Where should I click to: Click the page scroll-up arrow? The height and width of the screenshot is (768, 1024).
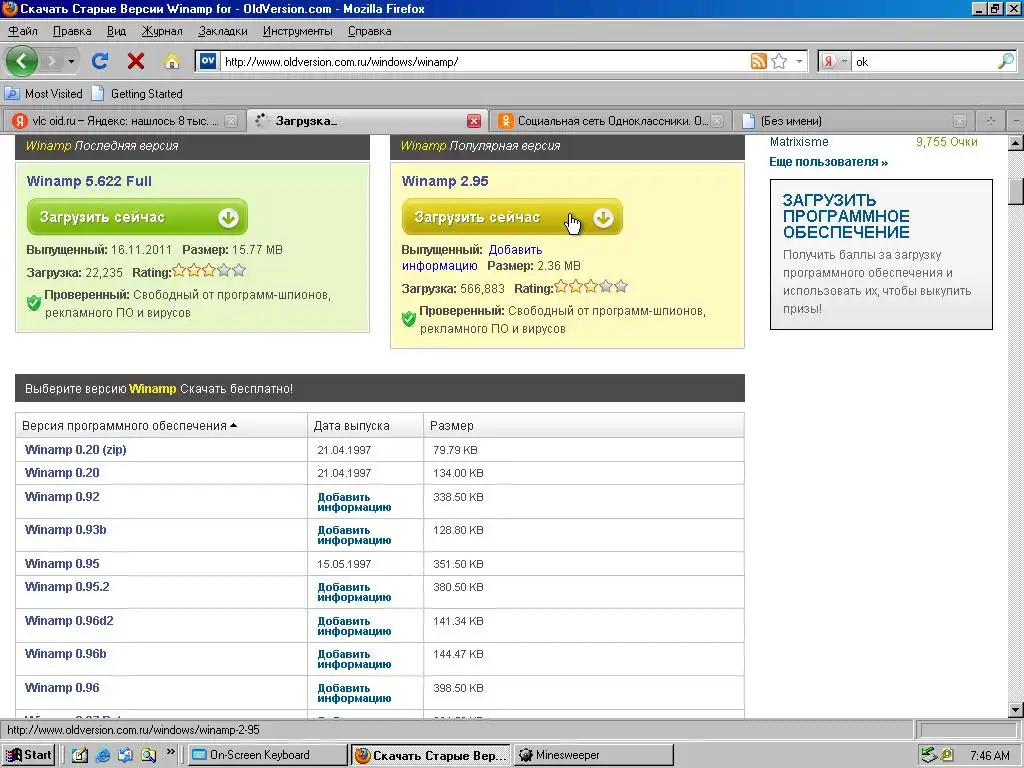(x=1016, y=142)
